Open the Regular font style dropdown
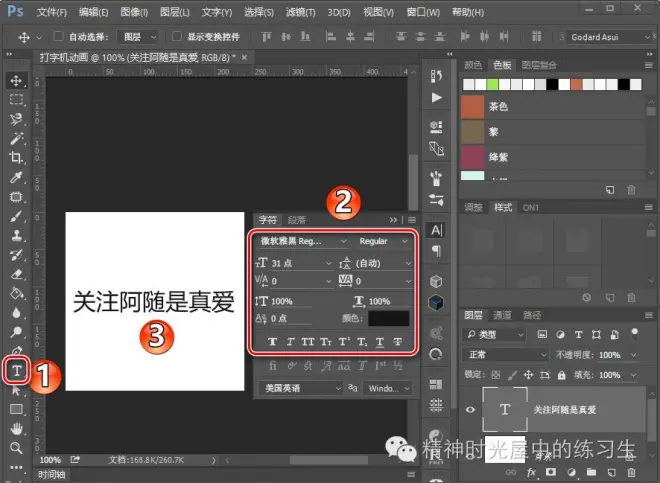 point(382,241)
